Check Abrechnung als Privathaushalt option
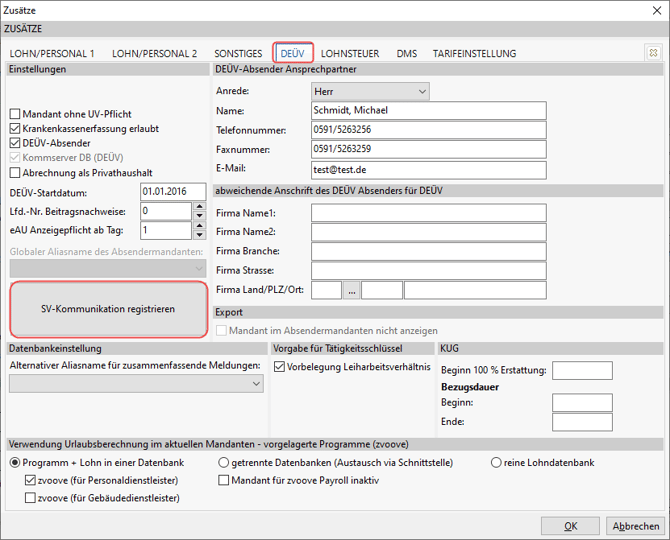 15,172
